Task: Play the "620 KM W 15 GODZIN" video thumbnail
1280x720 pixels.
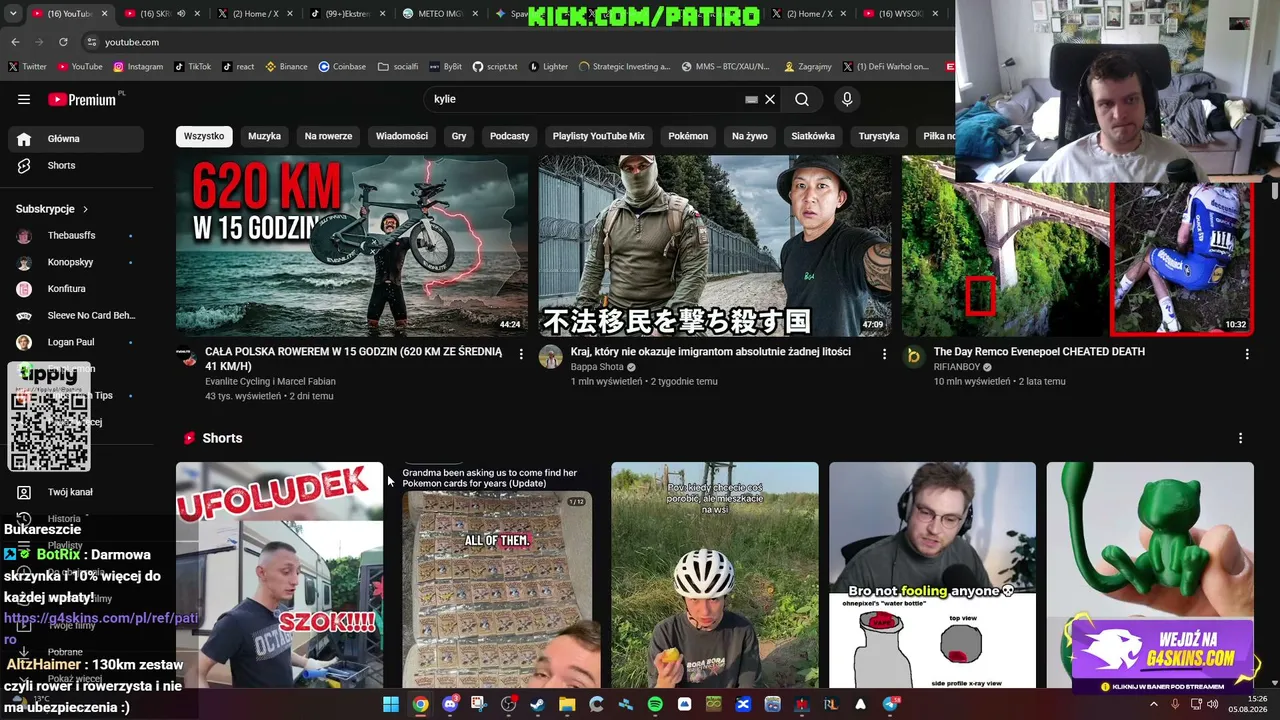Action: (352, 245)
